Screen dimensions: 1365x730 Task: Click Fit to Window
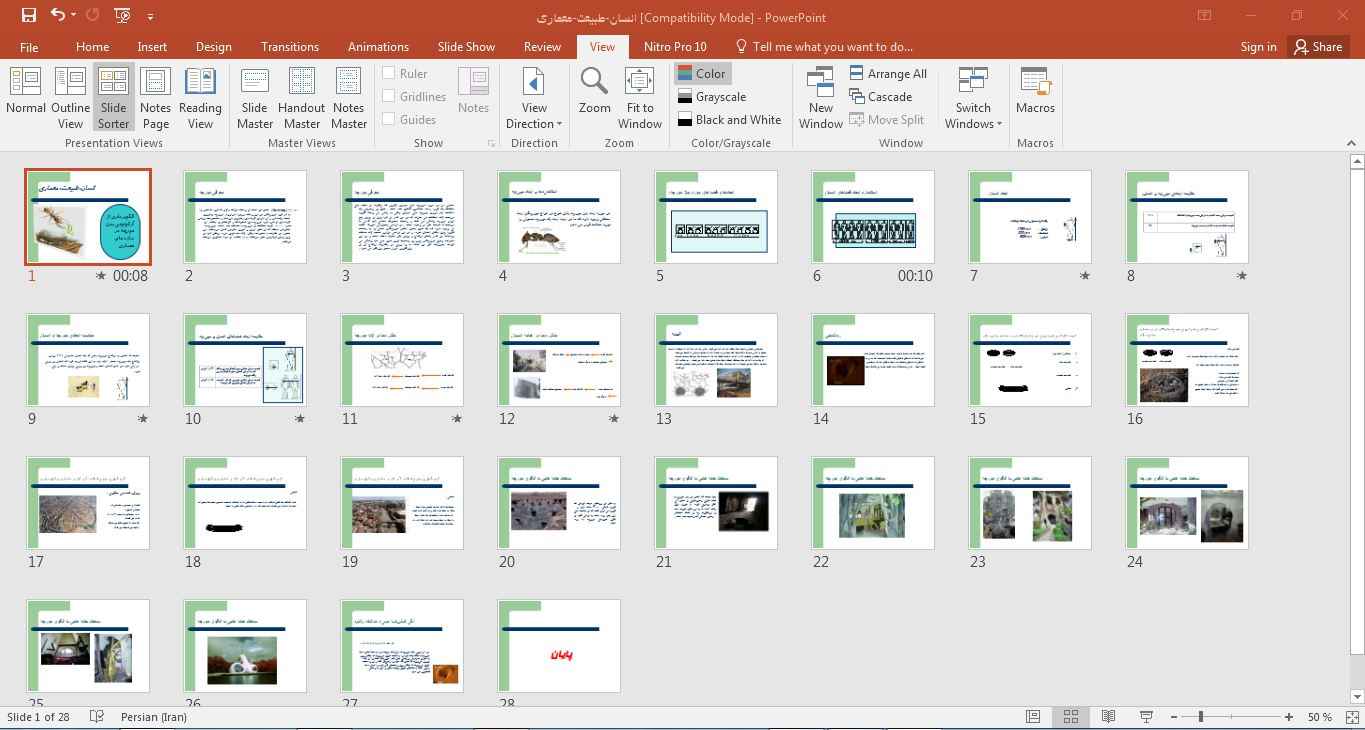point(639,97)
